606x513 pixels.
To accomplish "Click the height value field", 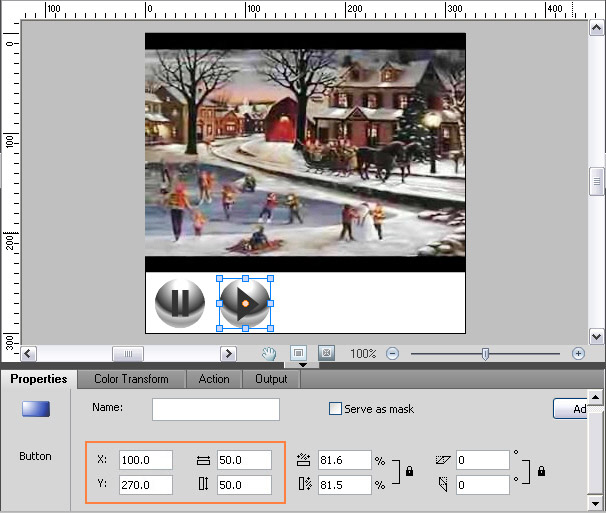I will pyautogui.click(x=244, y=485).
